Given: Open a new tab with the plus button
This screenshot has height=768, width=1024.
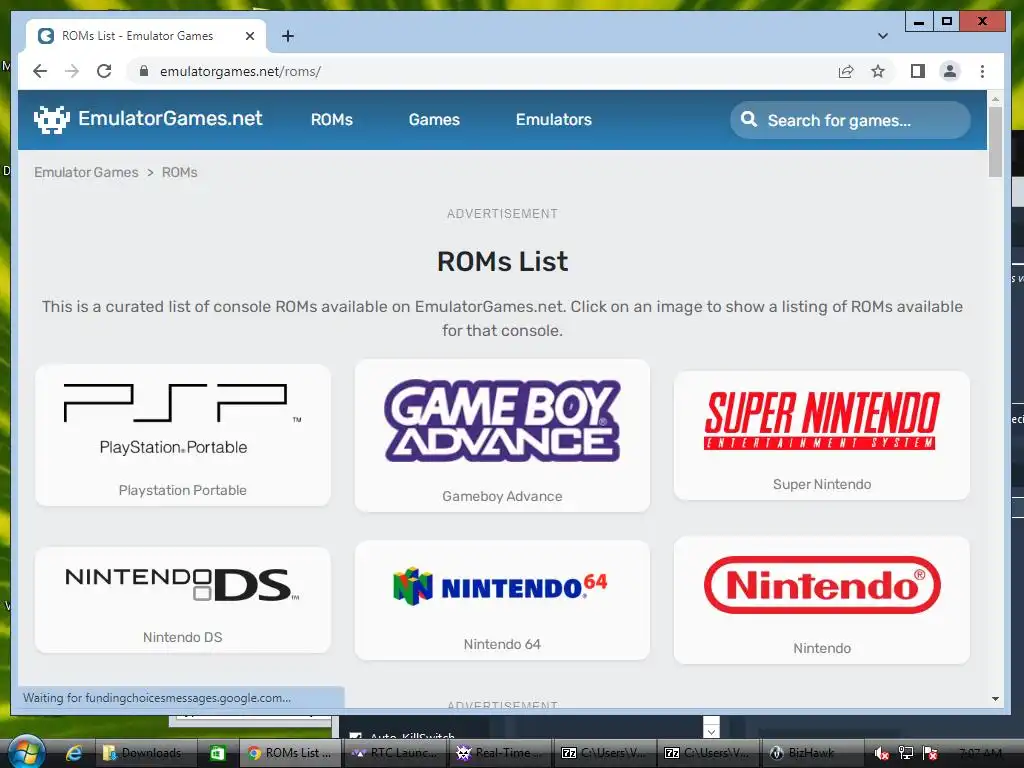Looking at the screenshot, I should click(287, 36).
